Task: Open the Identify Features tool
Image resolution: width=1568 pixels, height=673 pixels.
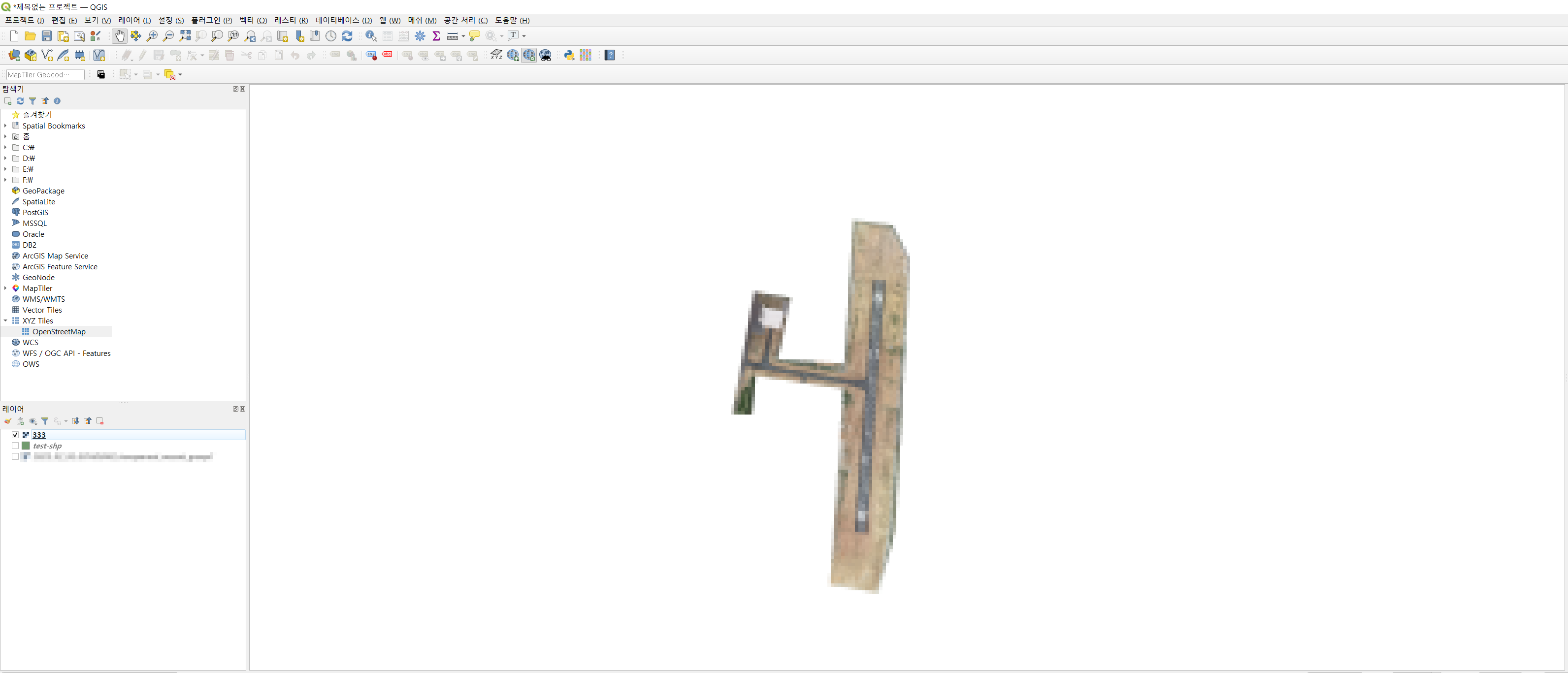Action: (370, 36)
